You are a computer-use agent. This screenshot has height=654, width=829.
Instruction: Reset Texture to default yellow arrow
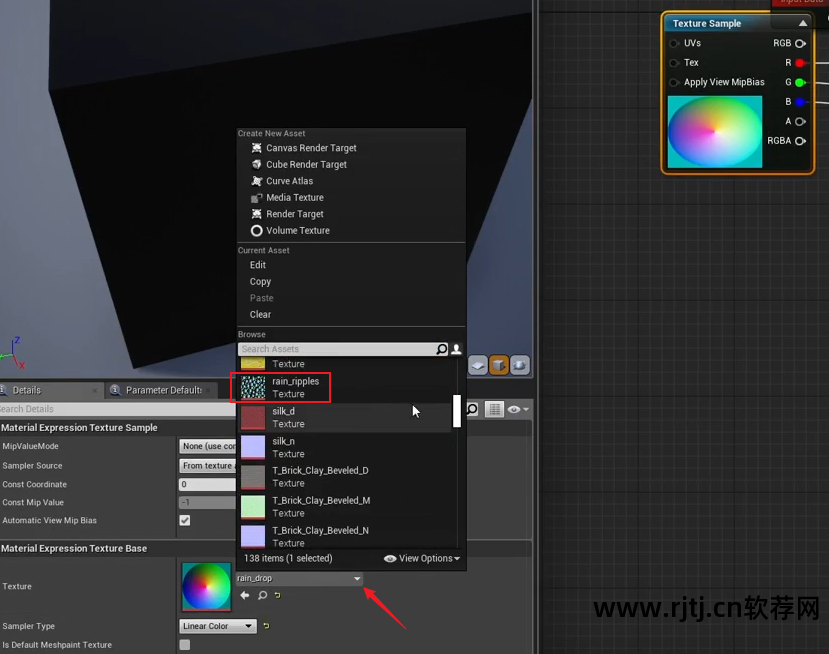[278, 595]
